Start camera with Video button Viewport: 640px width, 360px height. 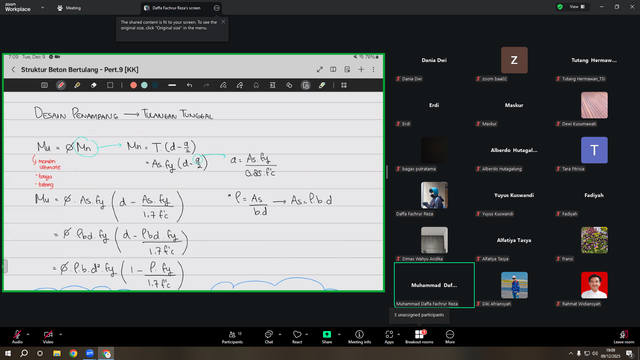click(x=48, y=337)
